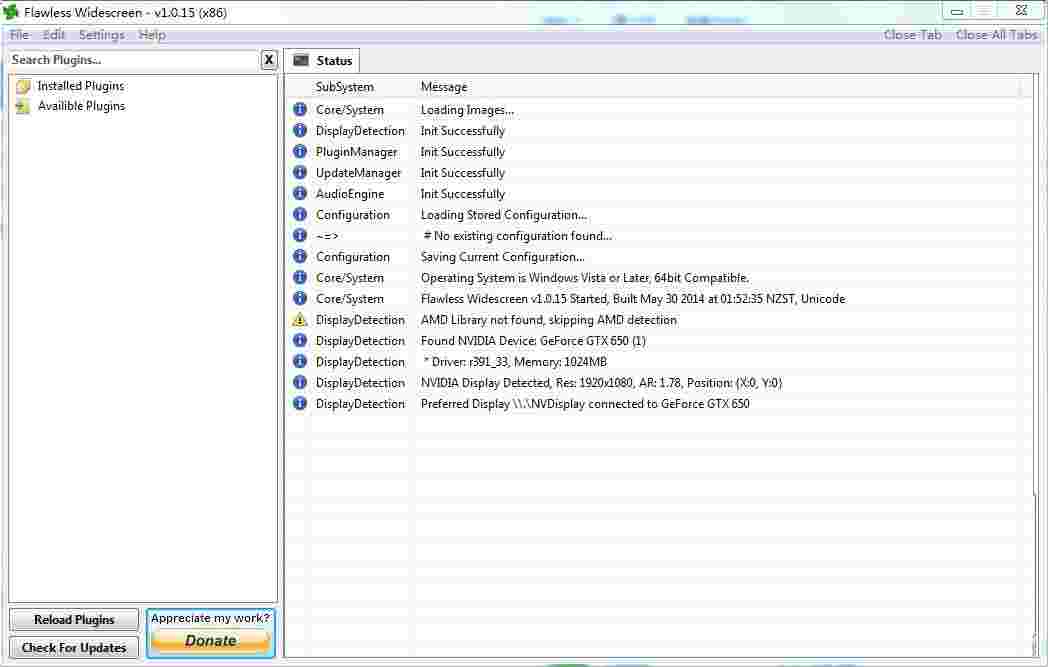Viewport: 1048px width, 667px height.
Task: Open the Edit menu
Action: [x=54, y=35]
